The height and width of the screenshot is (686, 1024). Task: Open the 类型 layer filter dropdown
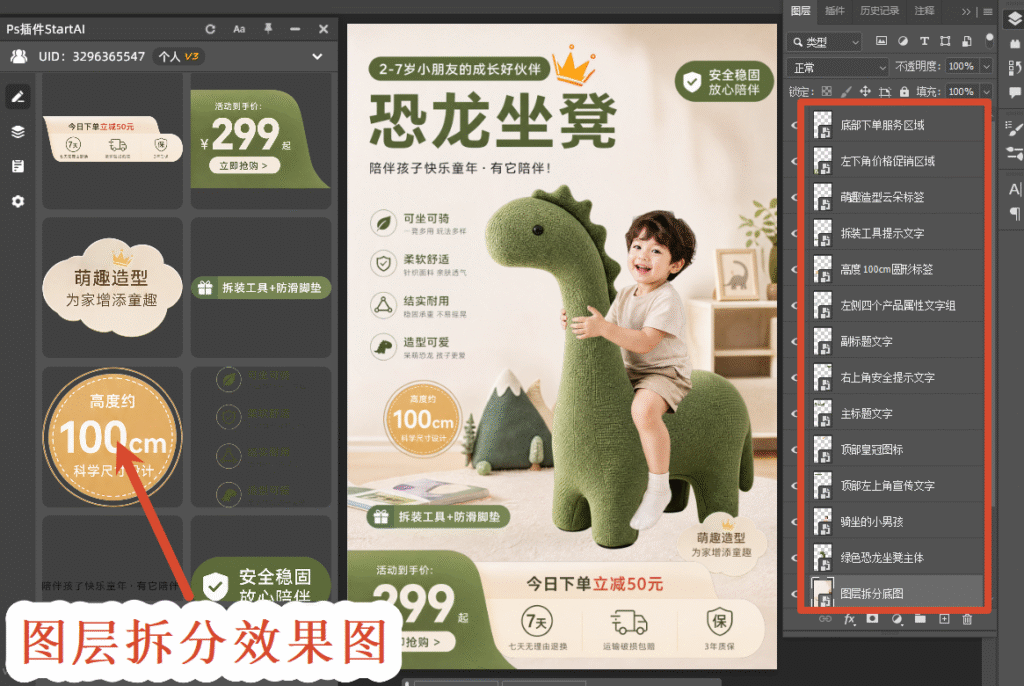pos(825,42)
